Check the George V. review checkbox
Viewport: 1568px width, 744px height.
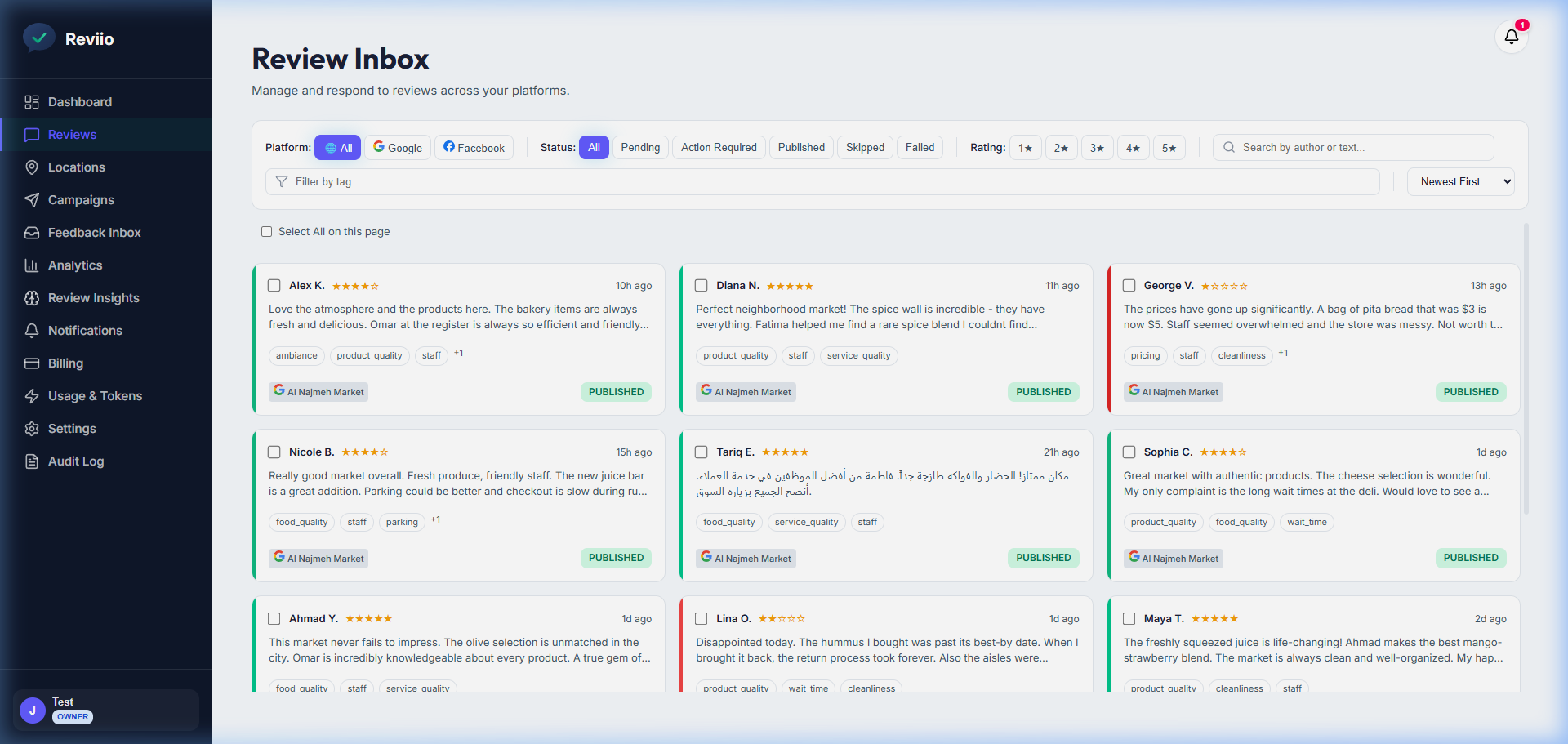(x=1129, y=286)
